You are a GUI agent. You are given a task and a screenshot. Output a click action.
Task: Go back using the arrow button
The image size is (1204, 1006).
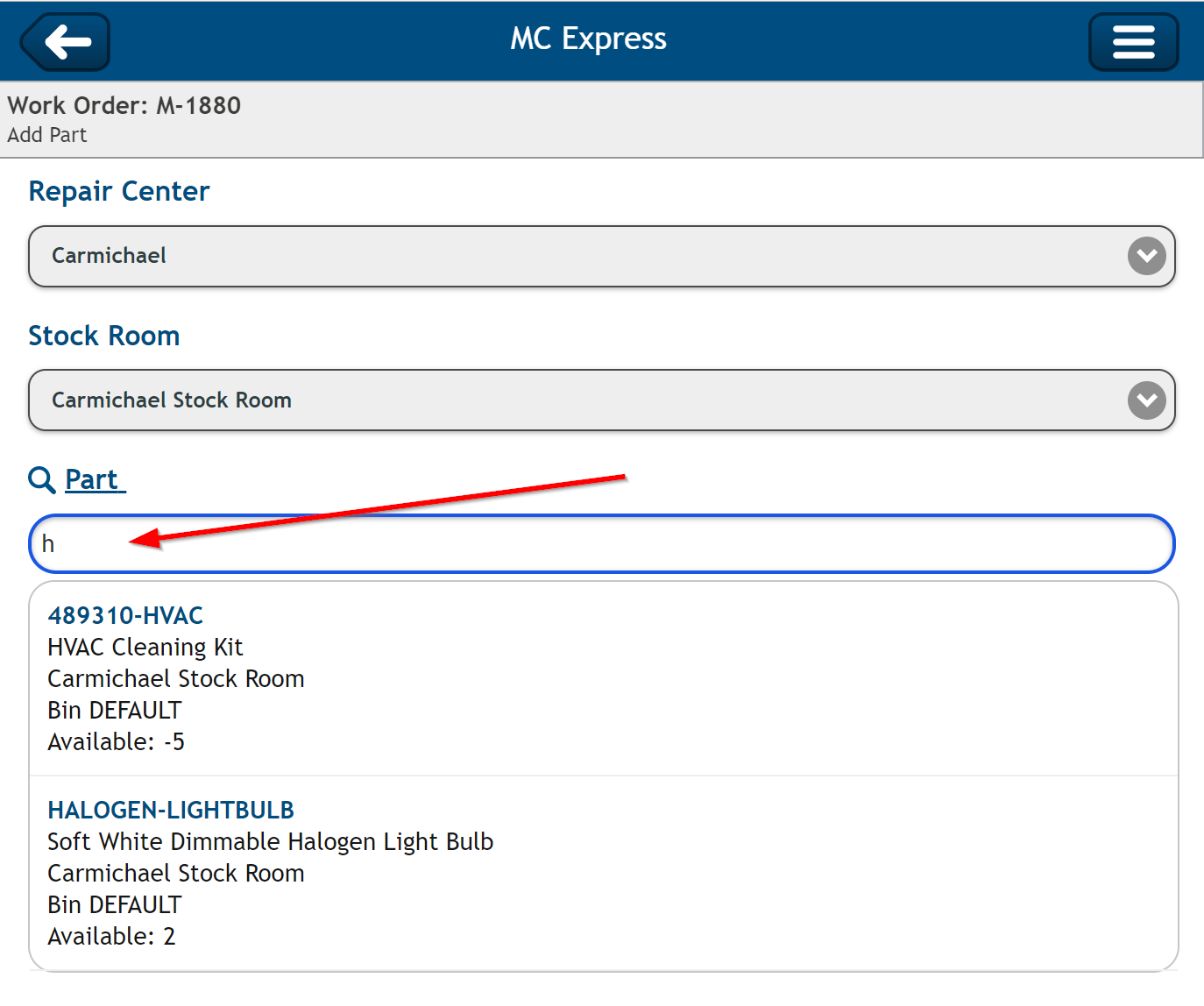point(65,41)
